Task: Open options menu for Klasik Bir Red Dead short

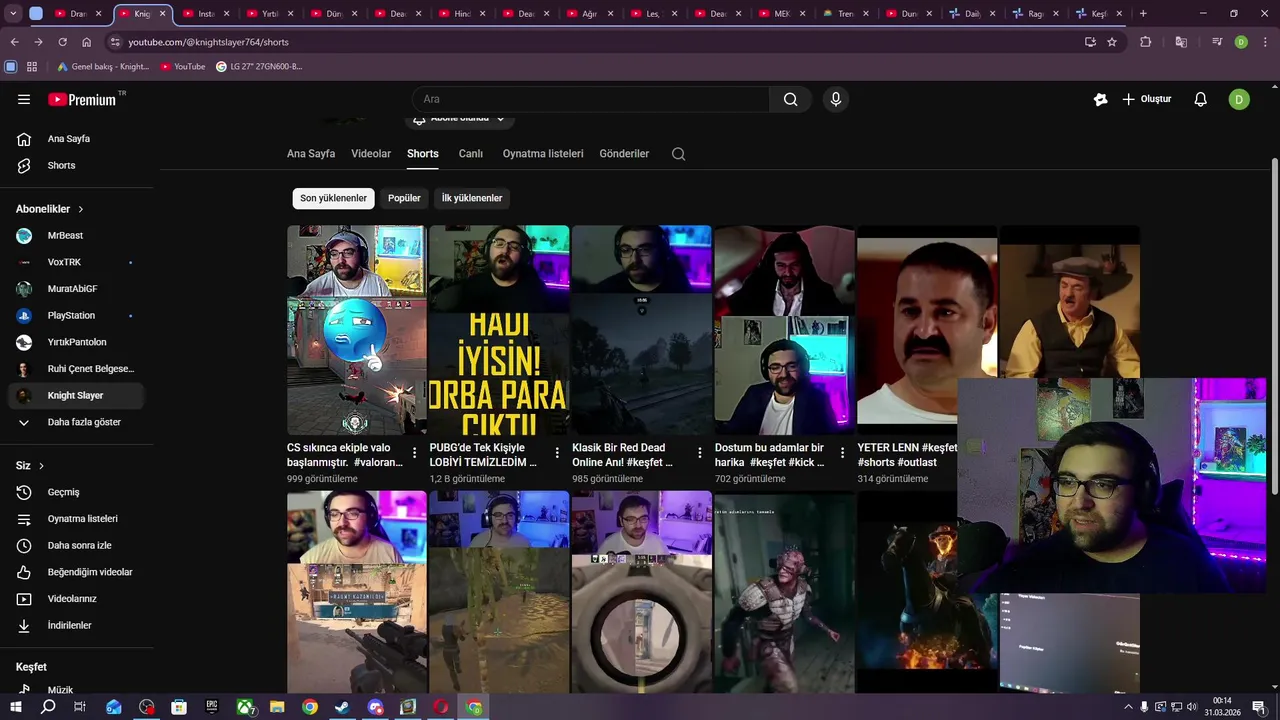Action: [699, 453]
